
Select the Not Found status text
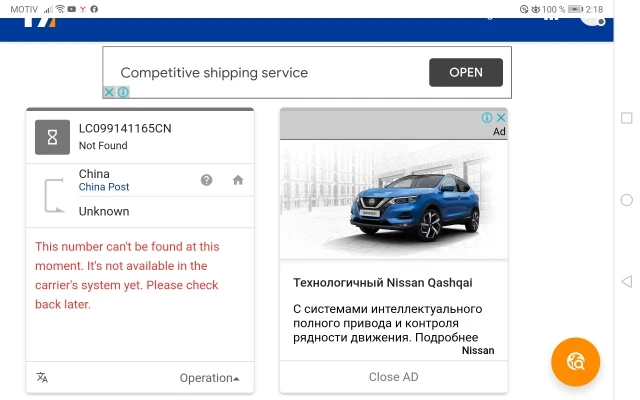click(x=103, y=146)
